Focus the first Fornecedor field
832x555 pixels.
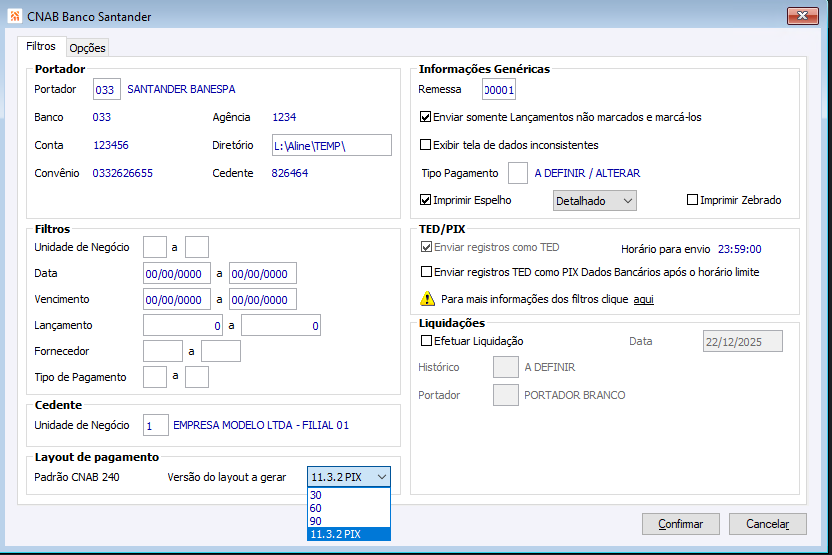[x=163, y=351]
